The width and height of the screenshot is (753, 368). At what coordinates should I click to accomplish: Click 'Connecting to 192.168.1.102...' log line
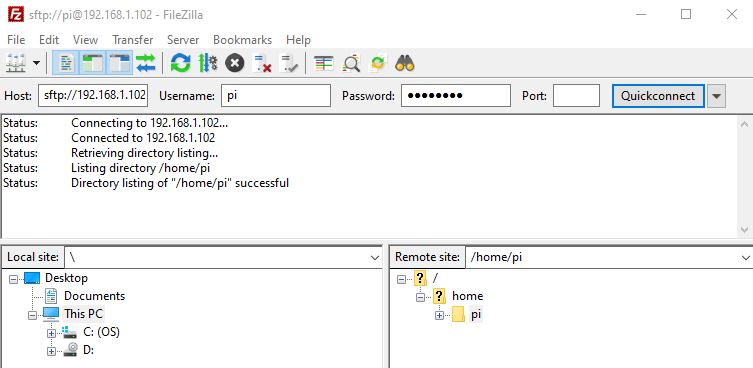149,123
